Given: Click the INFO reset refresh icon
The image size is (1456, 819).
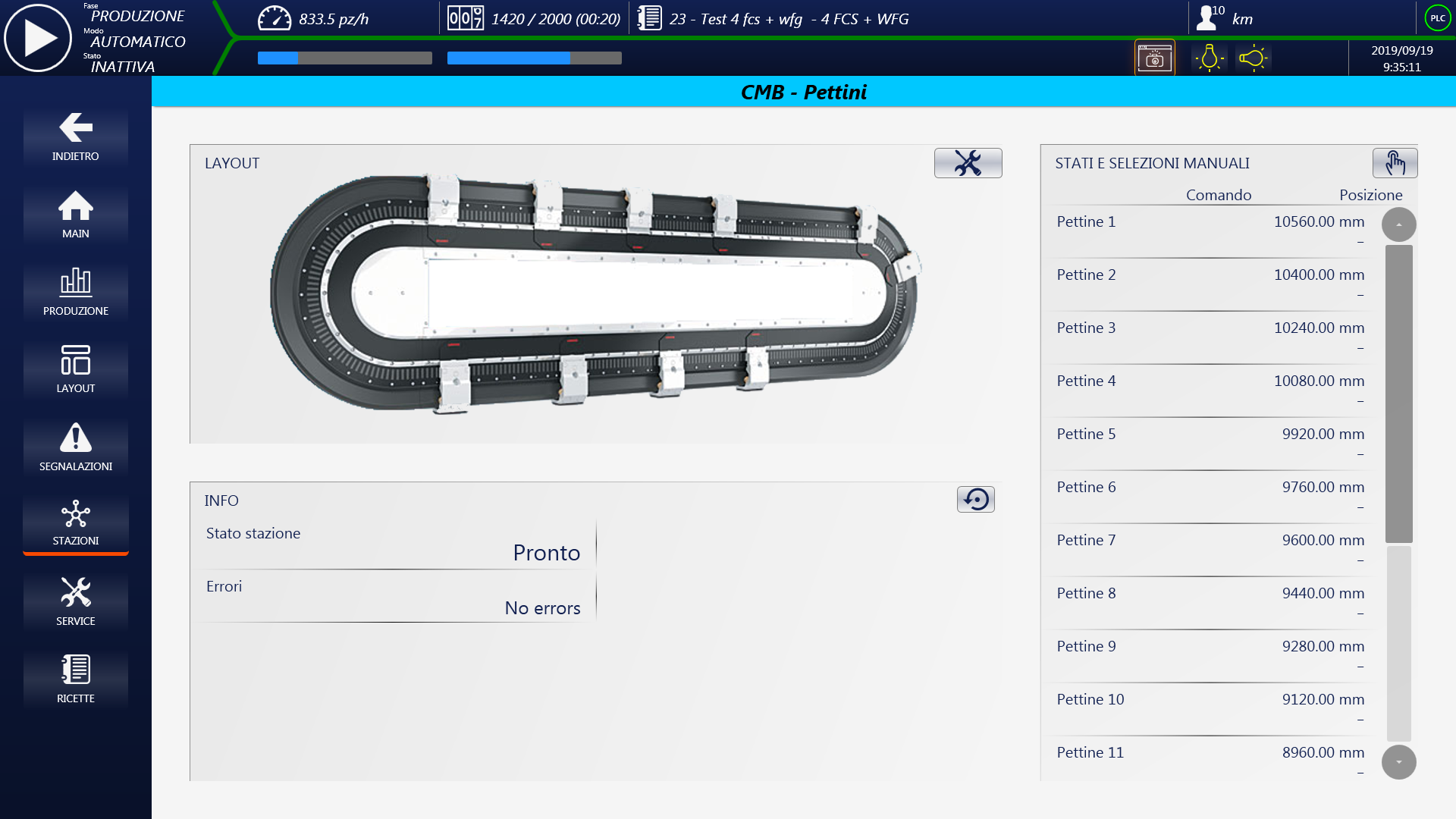Looking at the screenshot, I should coord(975,499).
